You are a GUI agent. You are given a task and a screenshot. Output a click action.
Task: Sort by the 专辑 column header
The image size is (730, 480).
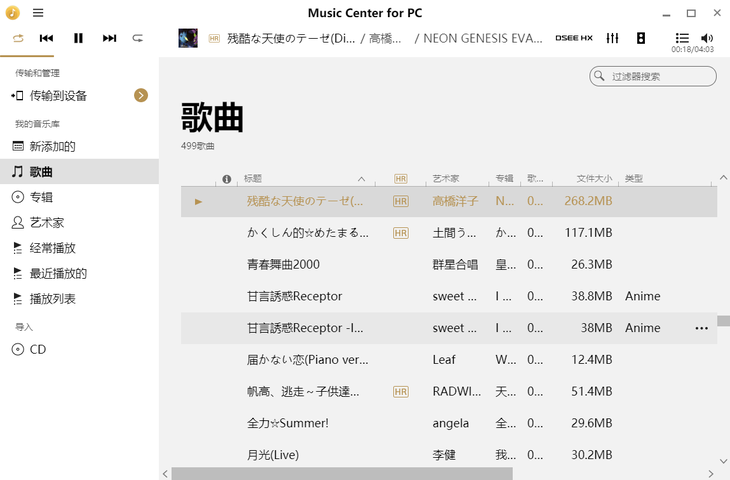click(504, 178)
